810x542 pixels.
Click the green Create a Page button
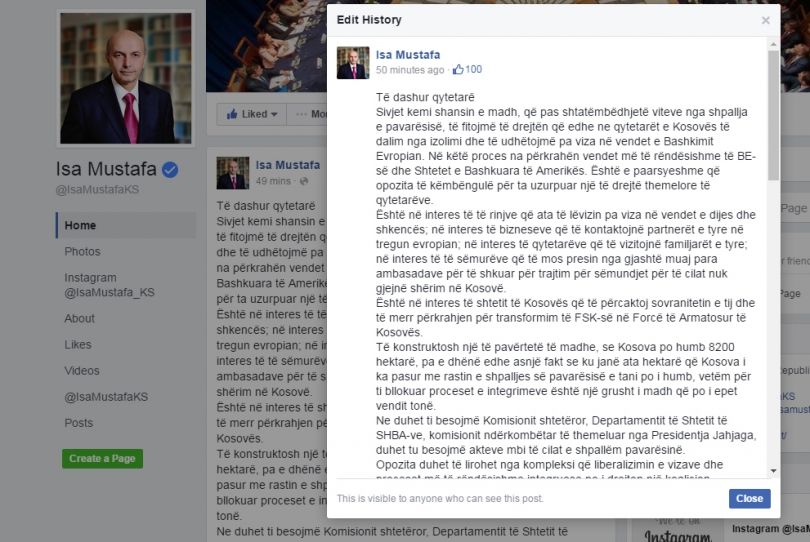pyautogui.click(x=102, y=459)
